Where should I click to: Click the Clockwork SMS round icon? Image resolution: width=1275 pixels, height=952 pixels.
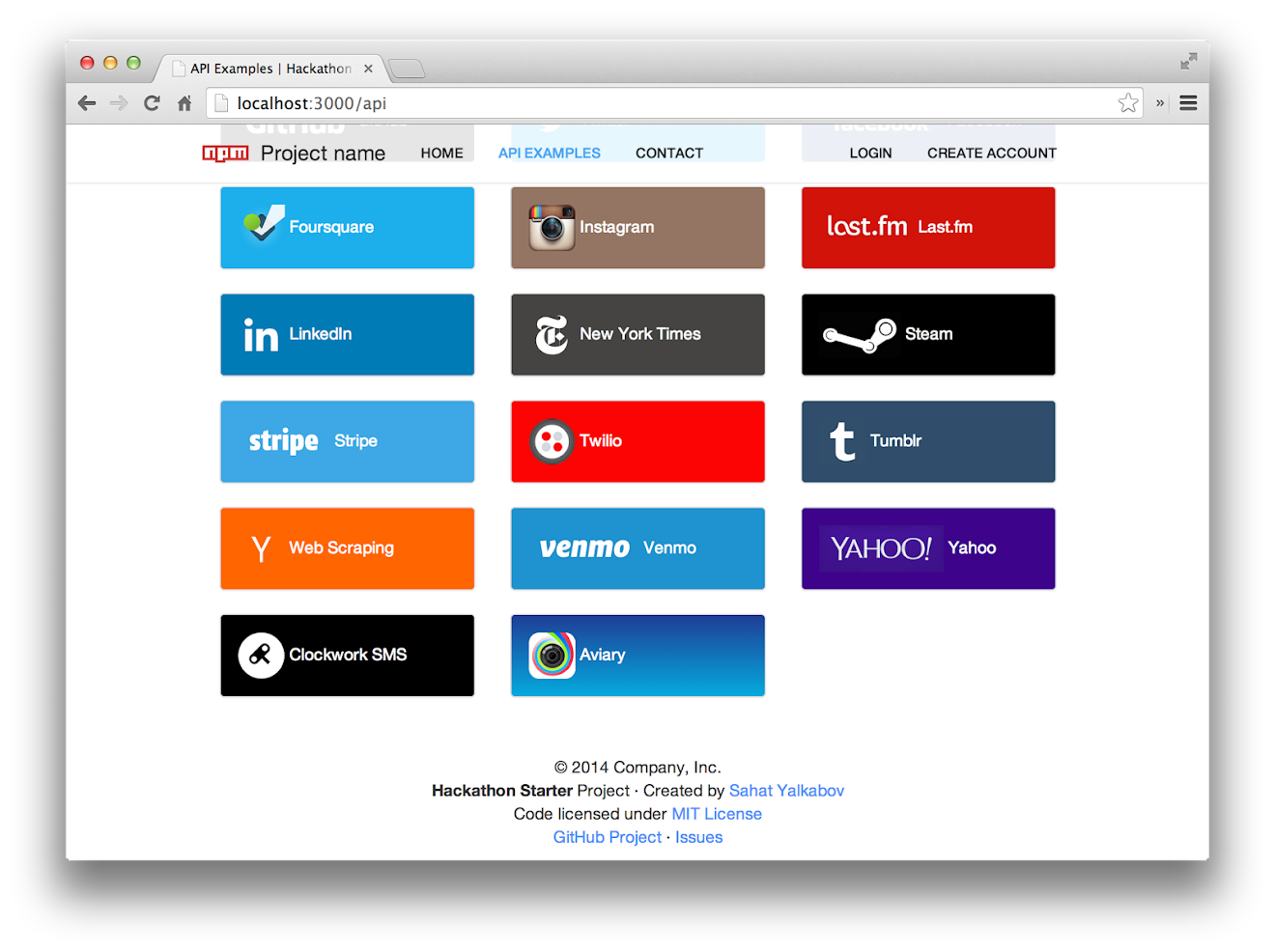tap(261, 656)
